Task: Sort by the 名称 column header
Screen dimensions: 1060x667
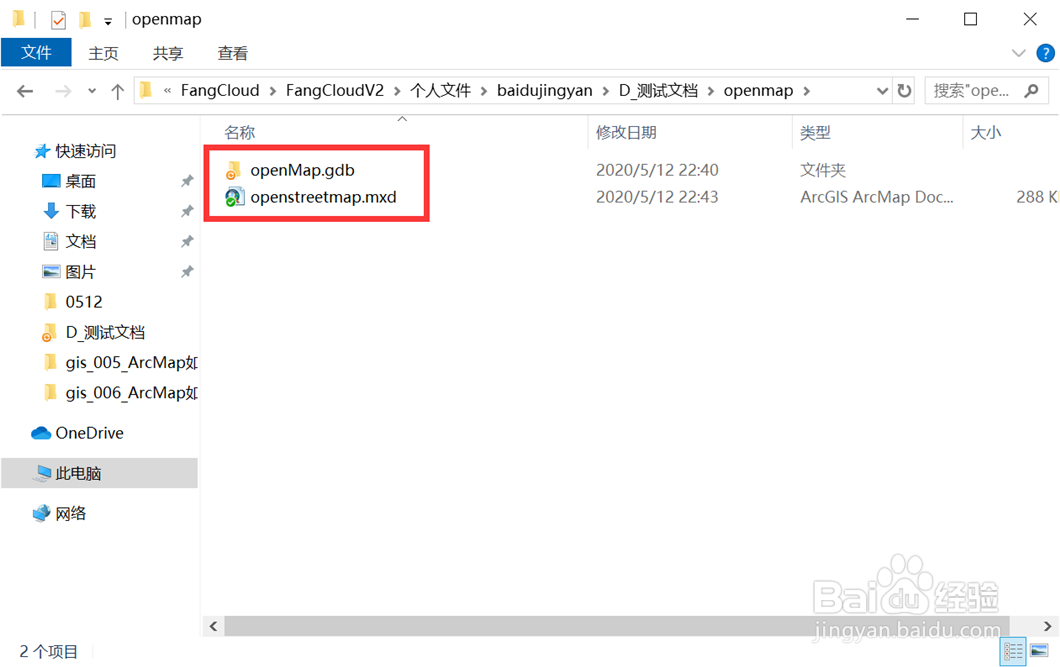Action: pyautogui.click(x=239, y=132)
